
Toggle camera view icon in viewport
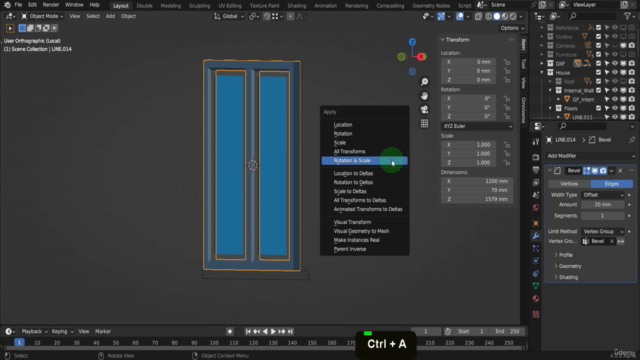[424, 110]
